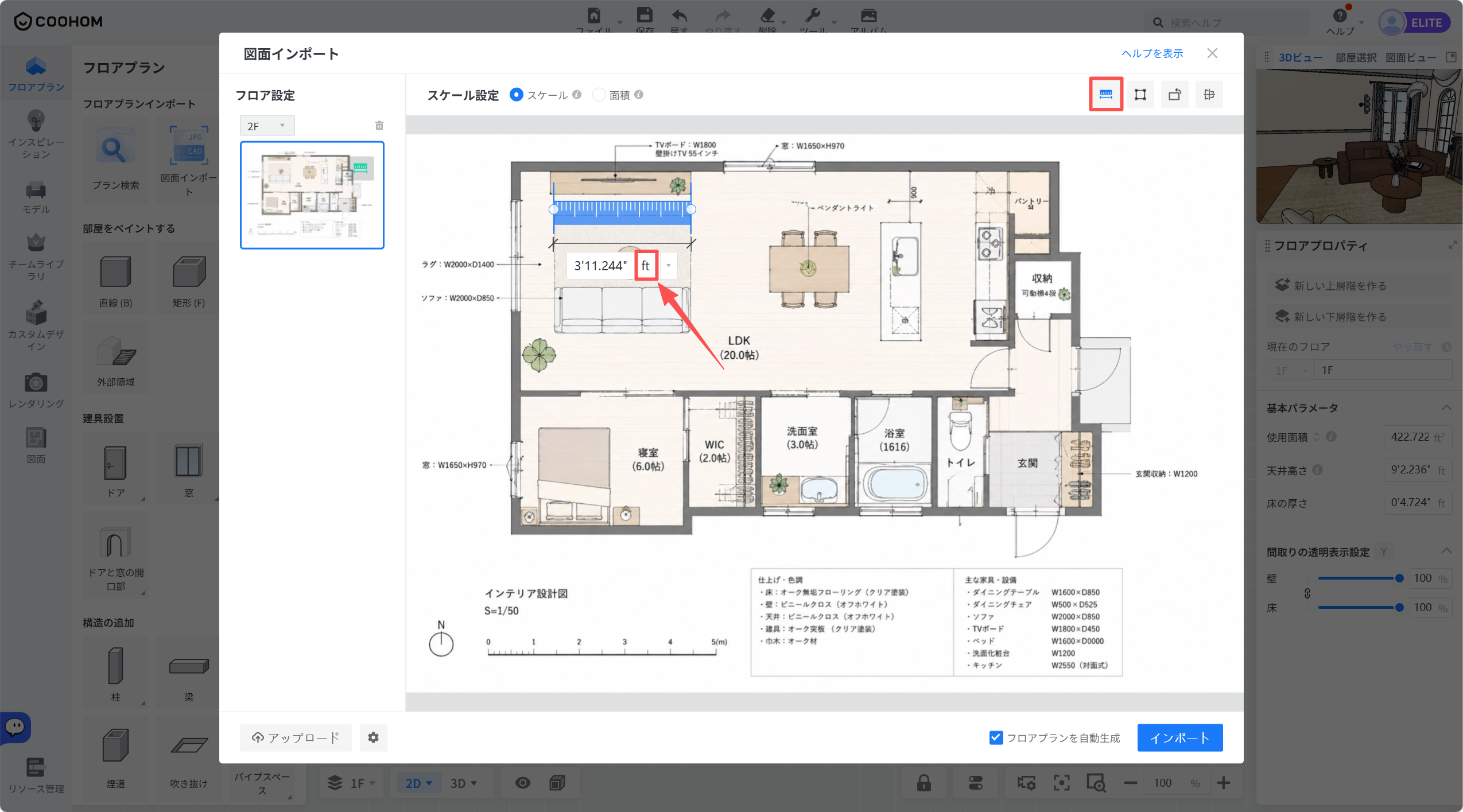Select the 外部領域 tool
The height and width of the screenshot is (812, 1463).
click(x=115, y=358)
